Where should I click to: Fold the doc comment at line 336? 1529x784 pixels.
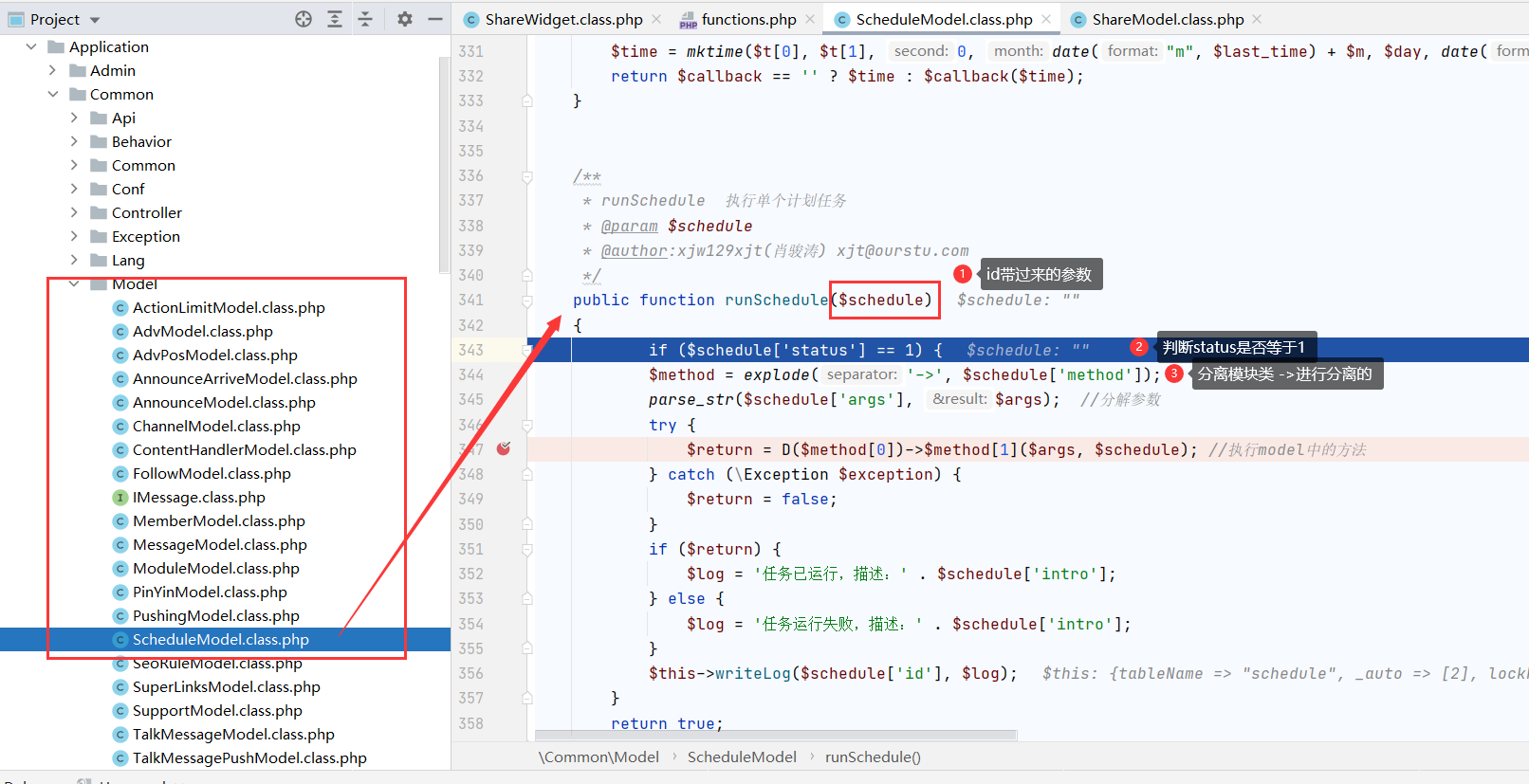pyautogui.click(x=527, y=175)
